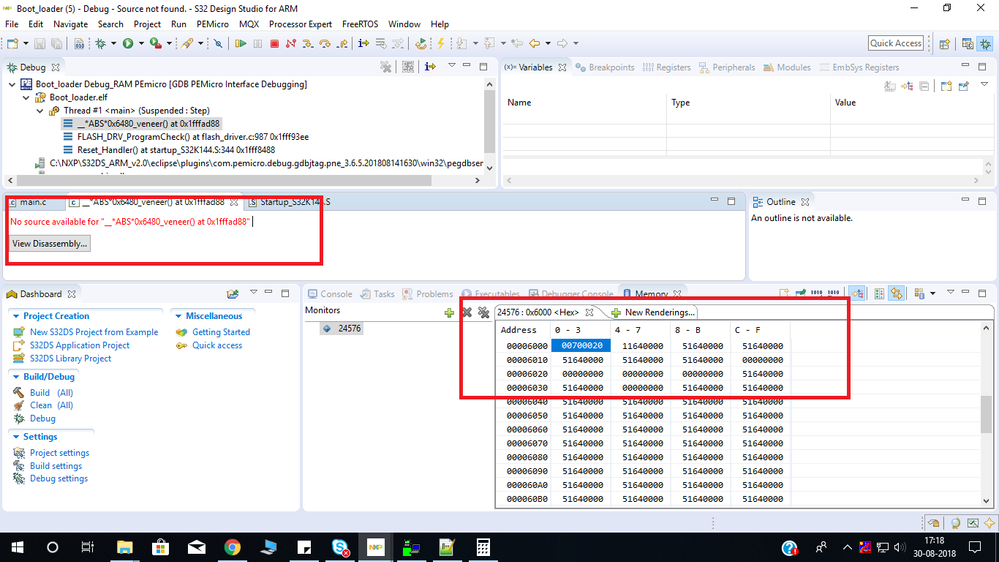Click the Debug settings link

click(59, 479)
